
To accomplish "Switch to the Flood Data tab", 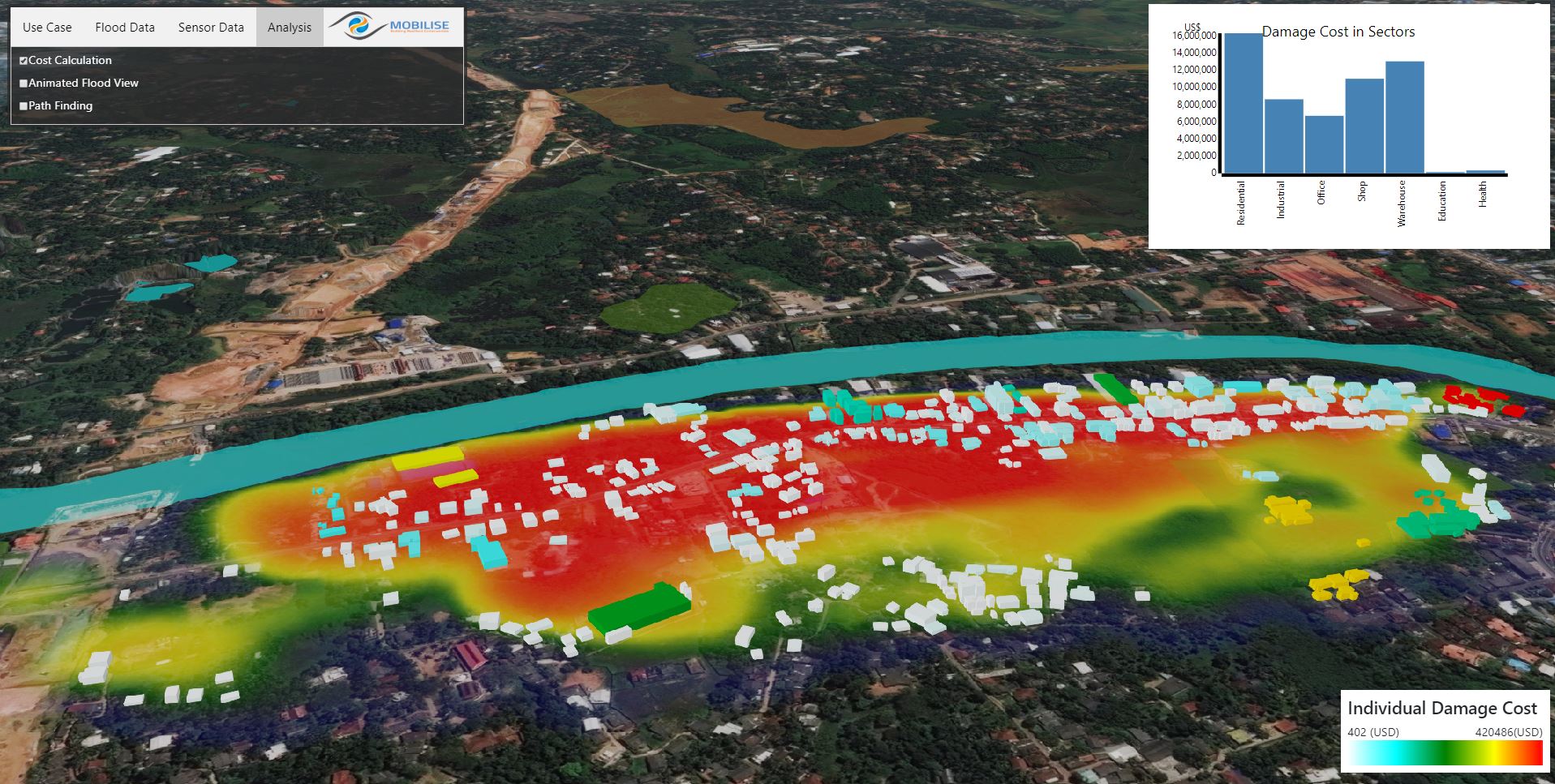I will pyautogui.click(x=125, y=28).
